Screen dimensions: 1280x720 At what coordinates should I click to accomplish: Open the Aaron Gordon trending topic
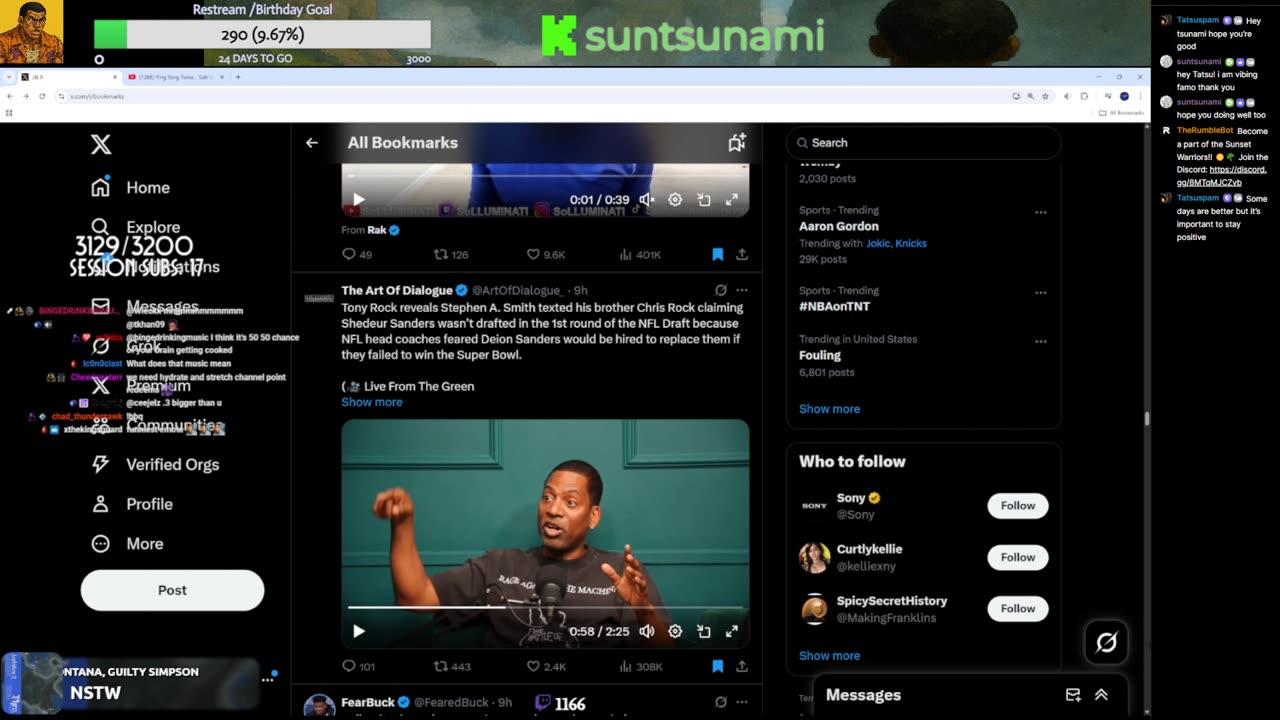838,226
